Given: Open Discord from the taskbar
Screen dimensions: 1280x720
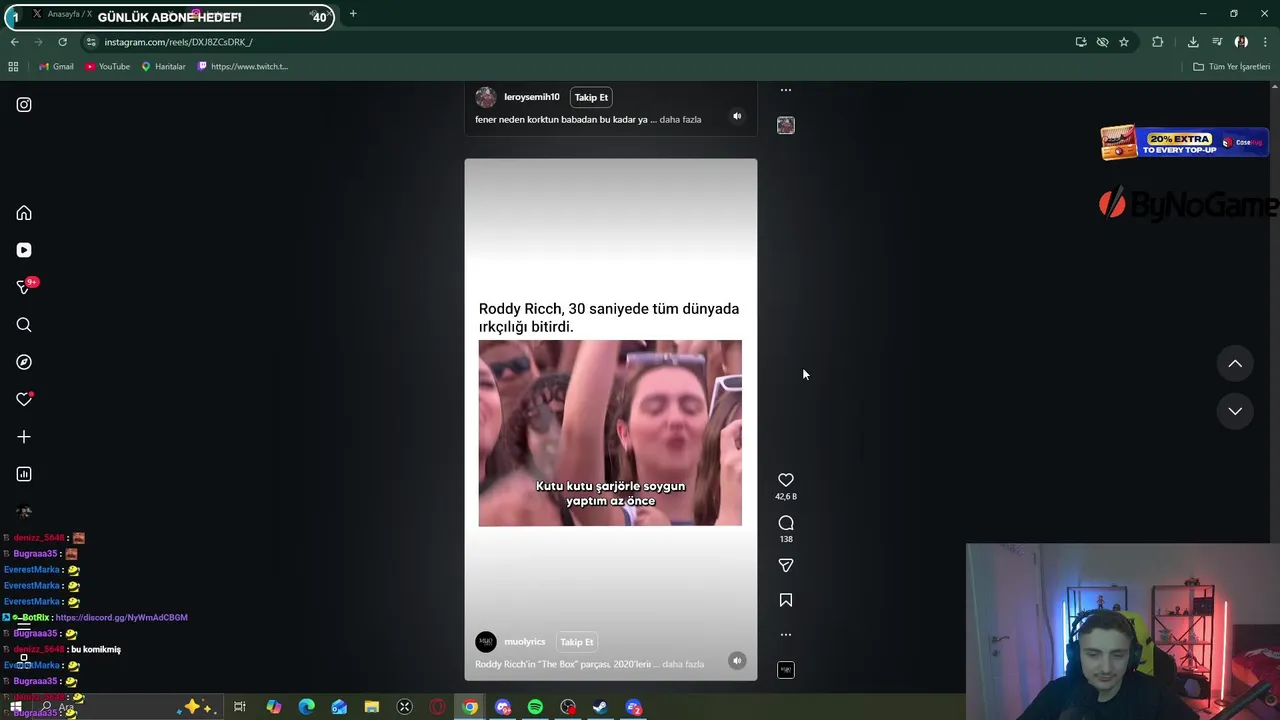Looking at the screenshot, I should pyautogui.click(x=503, y=707).
